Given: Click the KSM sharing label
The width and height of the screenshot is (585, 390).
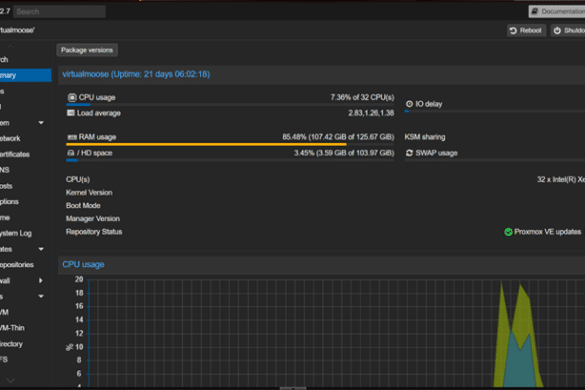Looking at the screenshot, I should click(425, 137).
